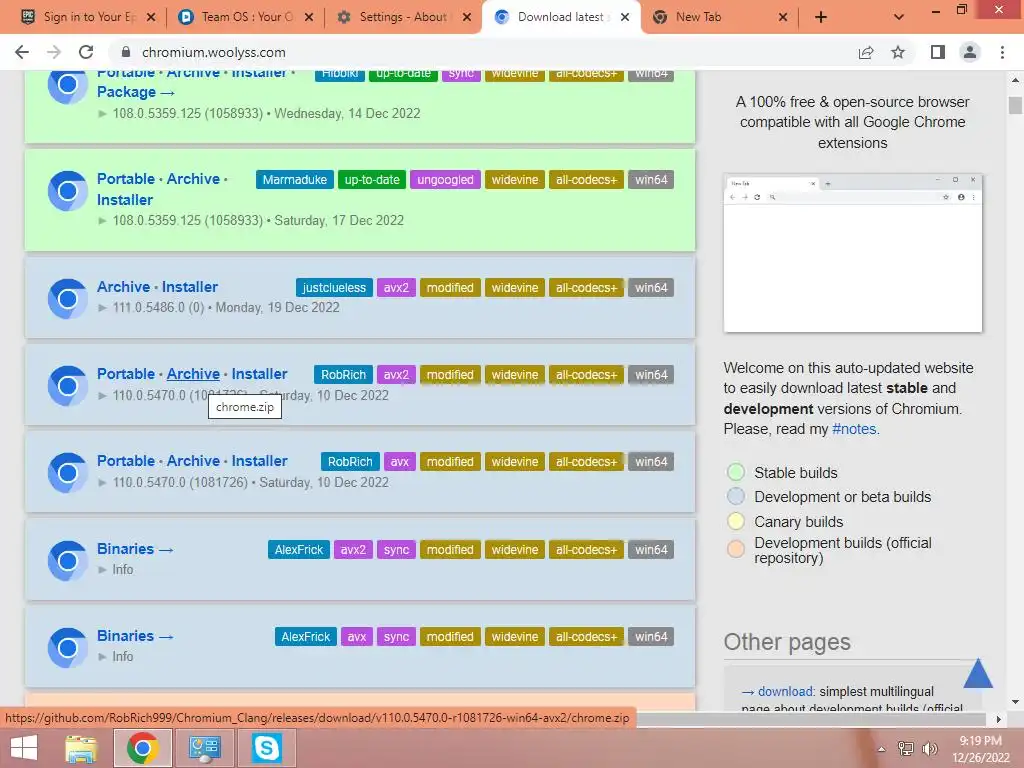
Task: Click the vertical page scrollbar thumb
Action: click(1015, 104)
